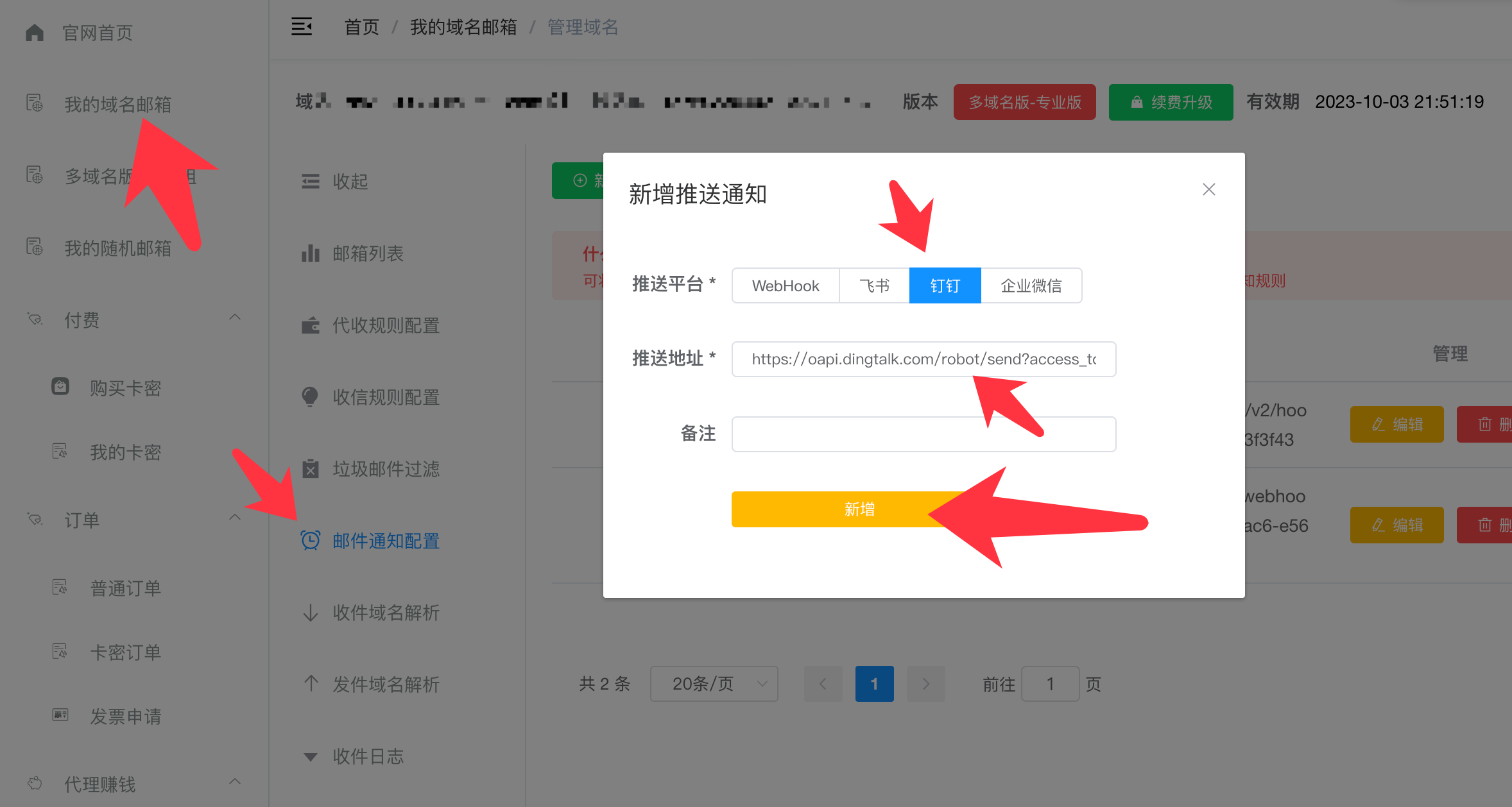Click the lock icon on 续费升级
This screenshot has width=1512, height=807.
(x=1137, y=102)
